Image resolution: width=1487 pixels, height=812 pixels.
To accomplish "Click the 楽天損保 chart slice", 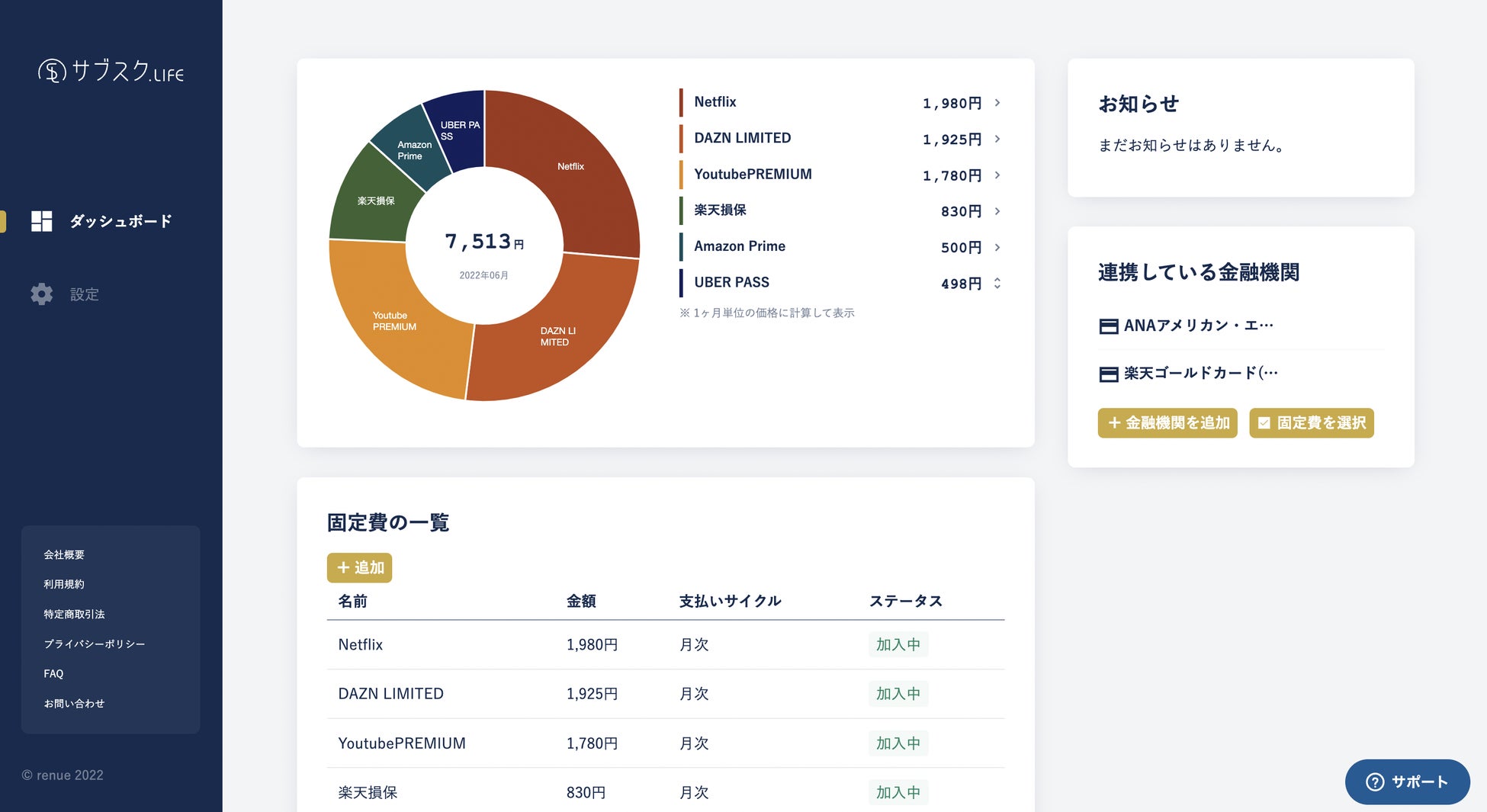I will point(375,200).
